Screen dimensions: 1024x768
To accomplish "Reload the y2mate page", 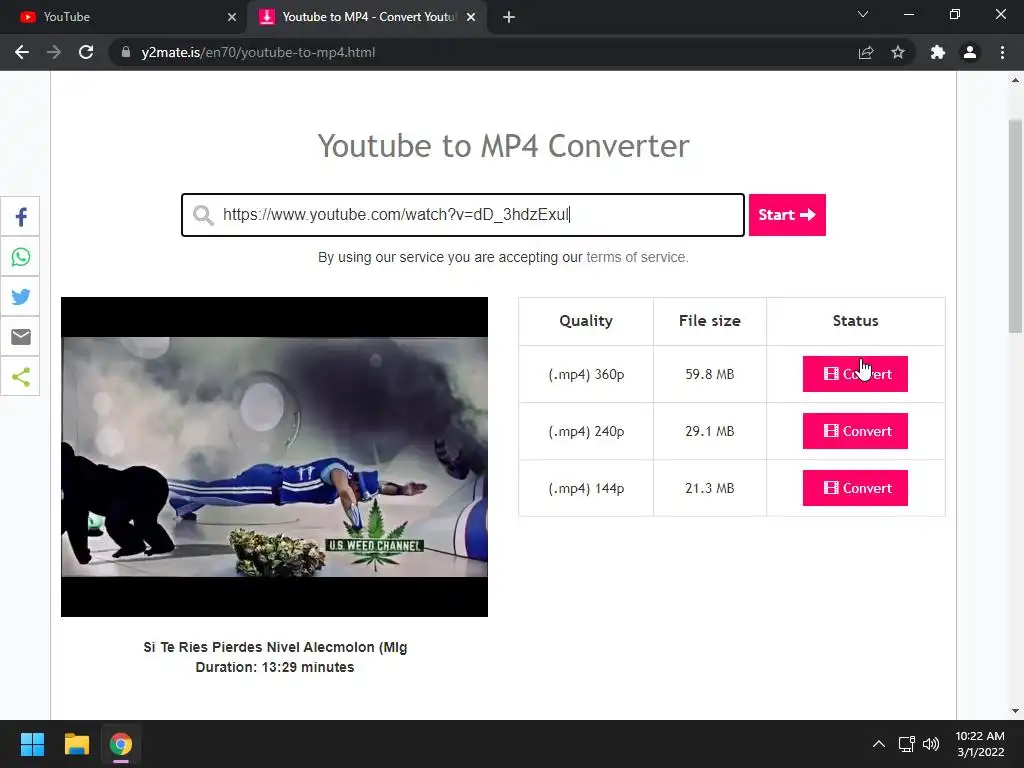I will [x=86, y=52].
